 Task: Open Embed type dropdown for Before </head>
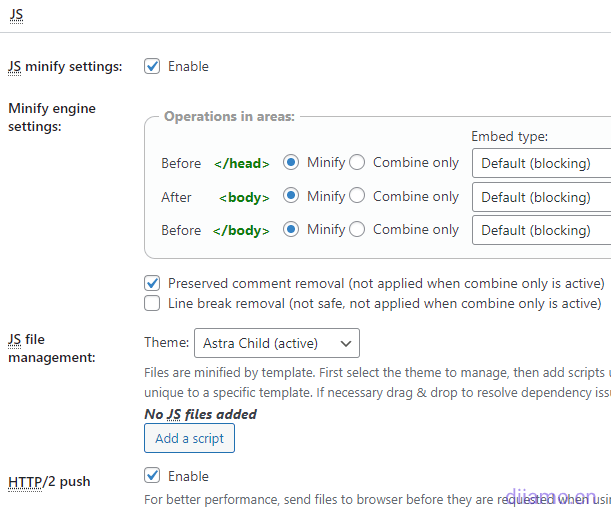pyautogui.click(x=541, y=163)
